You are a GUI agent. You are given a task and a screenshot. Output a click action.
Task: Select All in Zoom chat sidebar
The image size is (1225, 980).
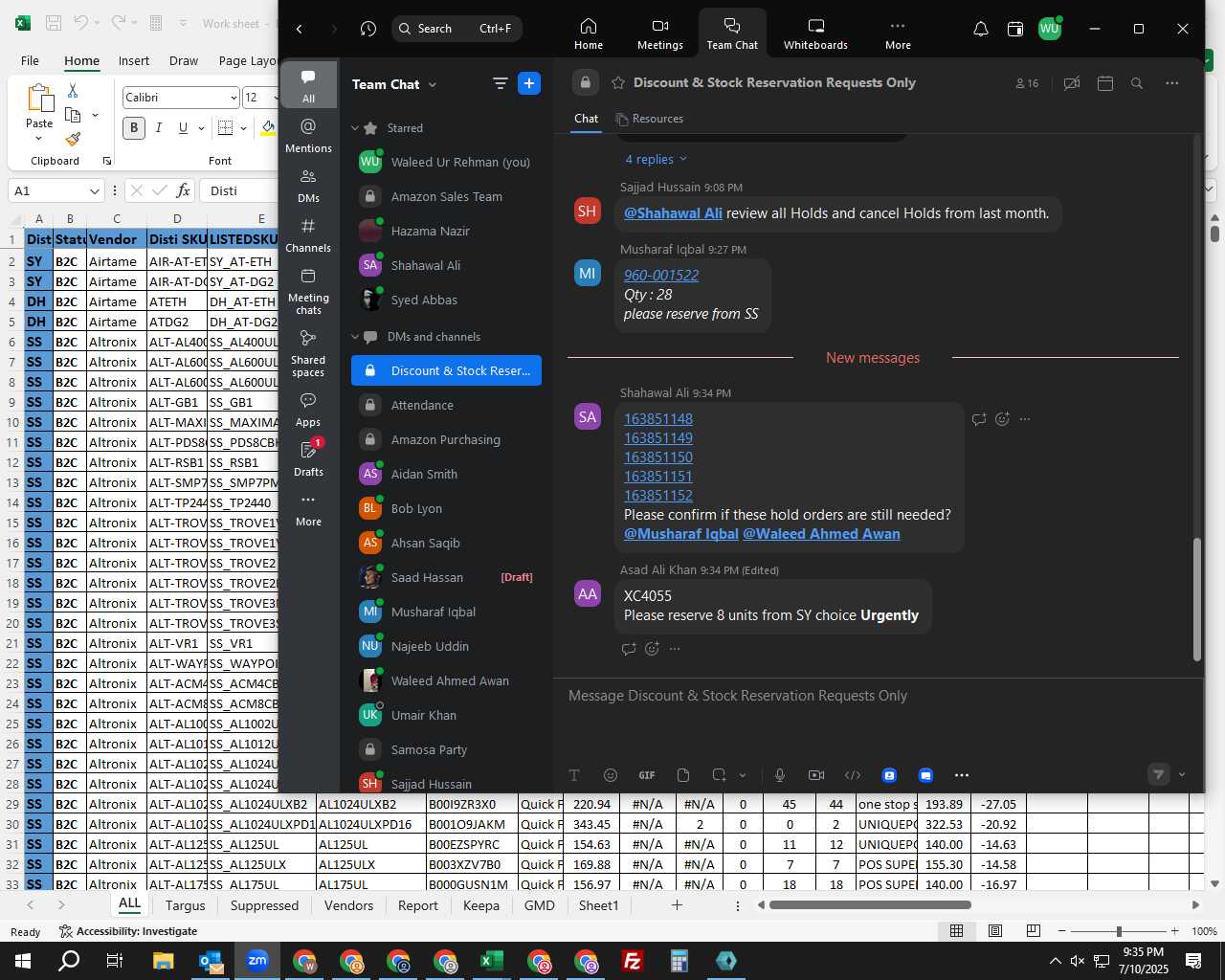[308, 85]
